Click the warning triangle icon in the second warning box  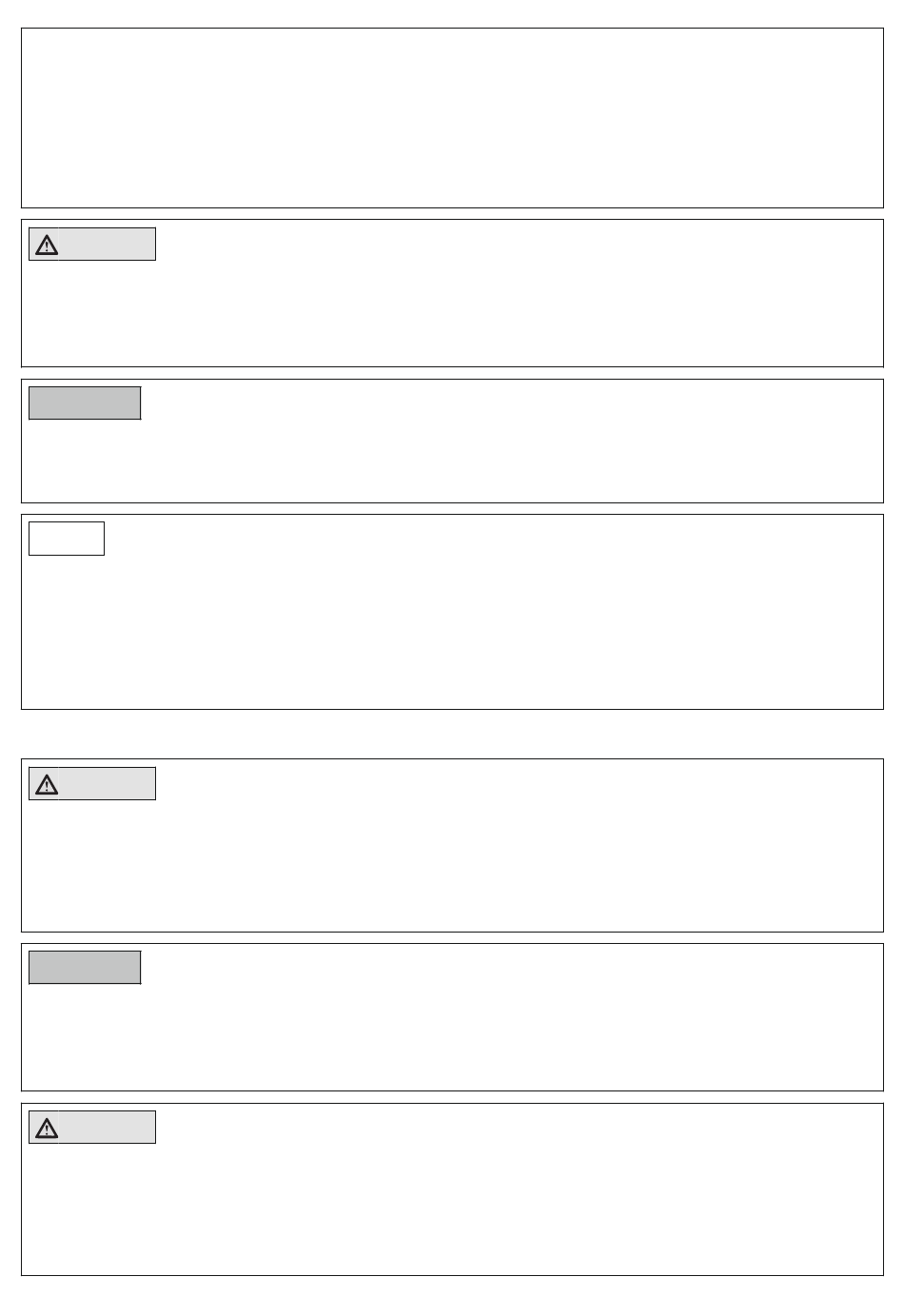(x=47, y=784)
